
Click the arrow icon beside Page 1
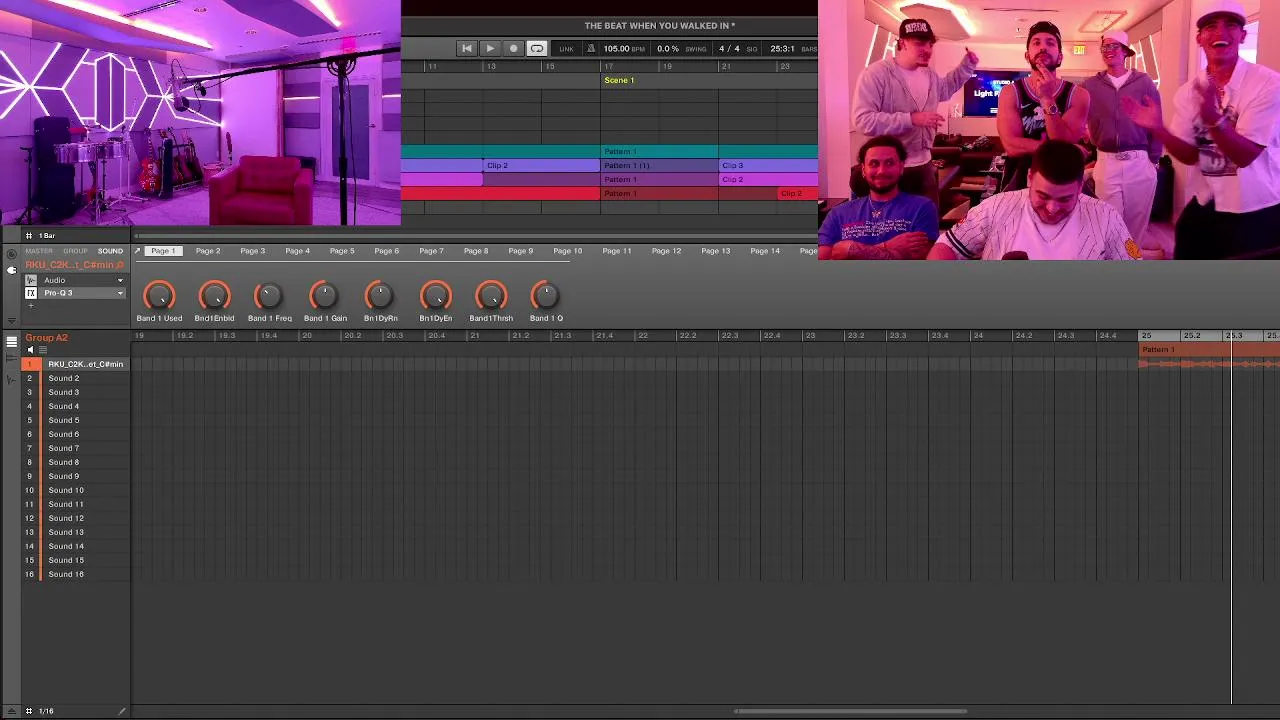point(137,251)
